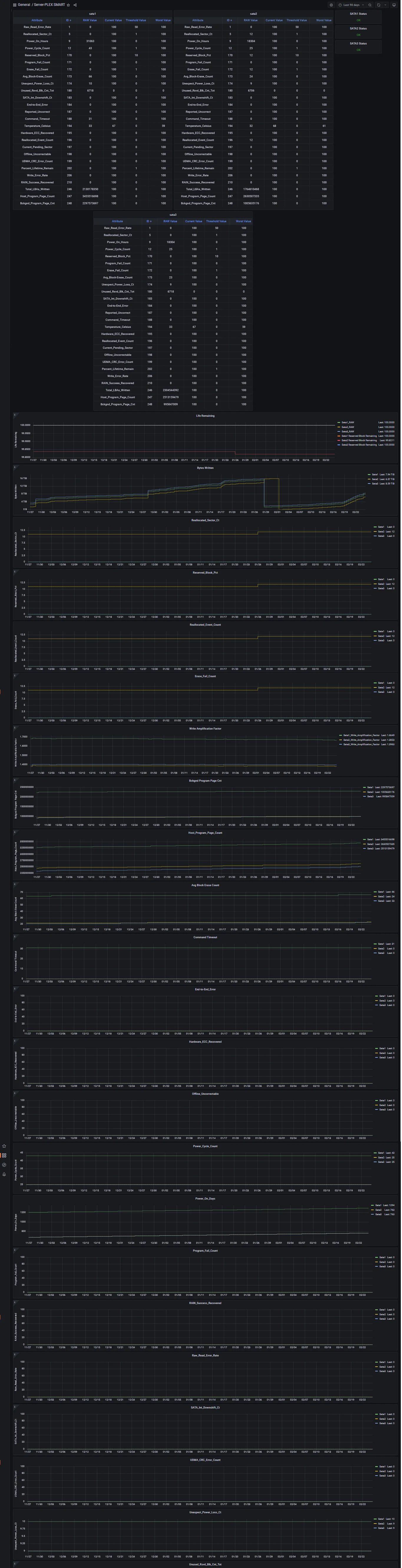The image size is (402, 1568).
Task: Toggle Sata2_RAW series in Life Remaining legend
Action: coord(348,427)
